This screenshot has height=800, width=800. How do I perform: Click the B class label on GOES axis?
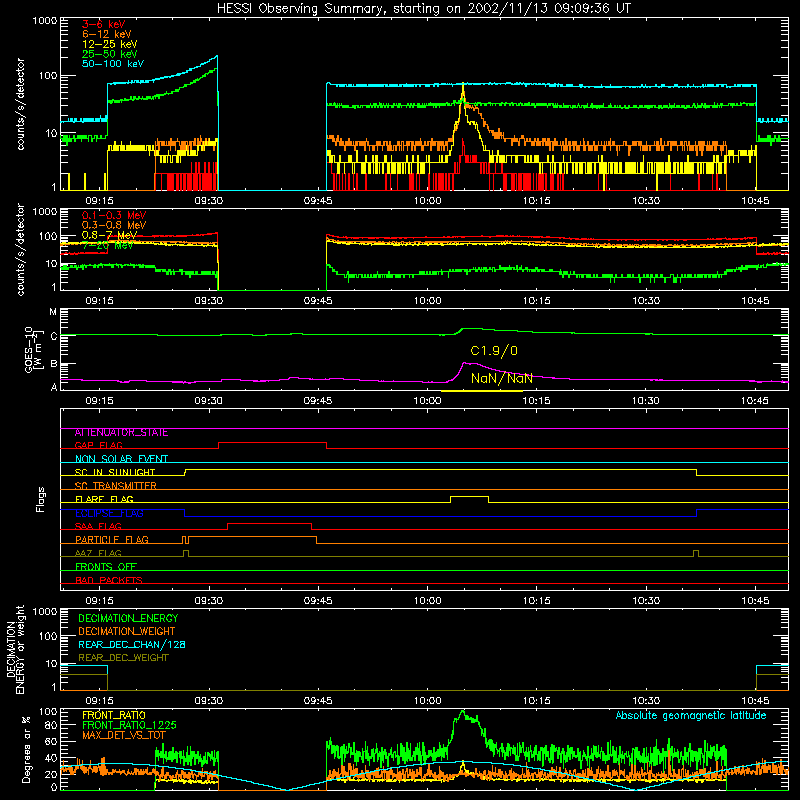click(54, 364)
